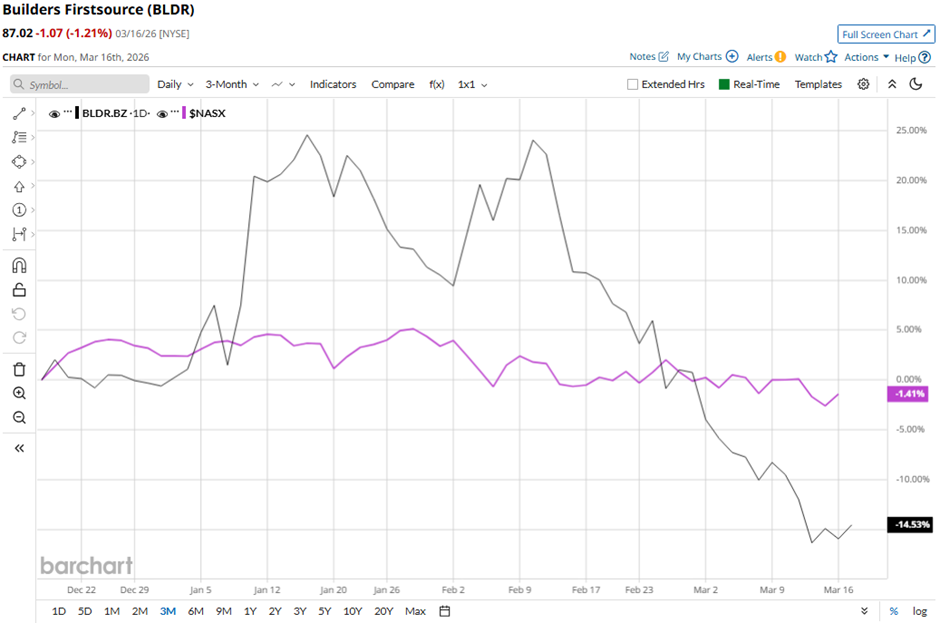
Task: Expand the bottom panel double chevron
Action: [864, 611]
